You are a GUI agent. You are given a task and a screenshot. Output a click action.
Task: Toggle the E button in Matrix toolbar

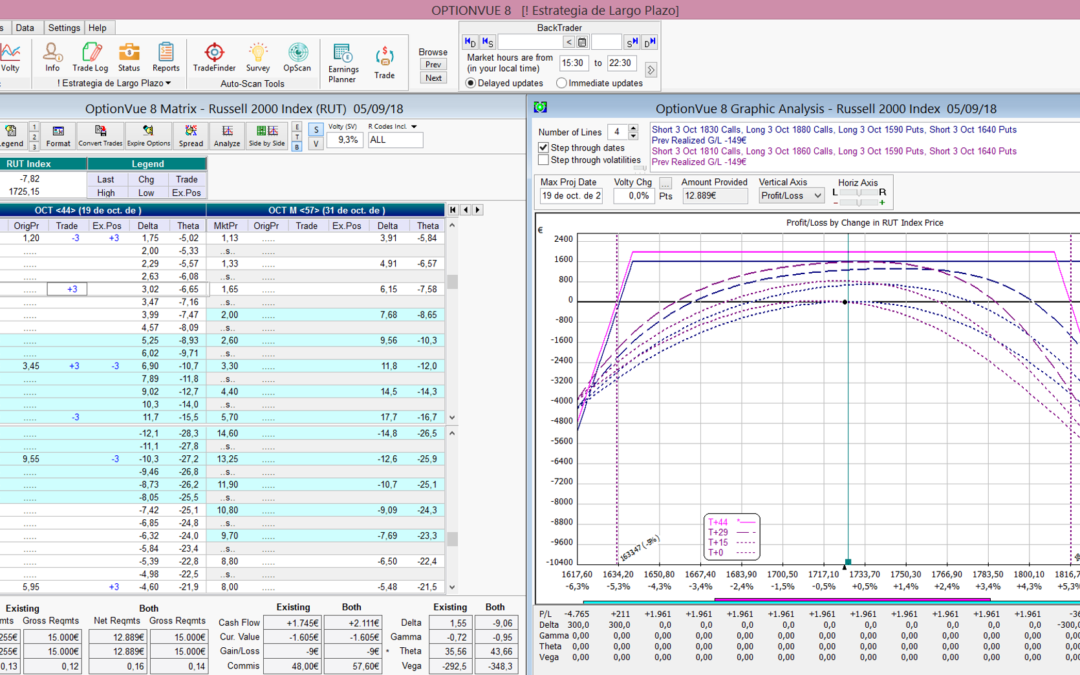(x=297, y=127)
